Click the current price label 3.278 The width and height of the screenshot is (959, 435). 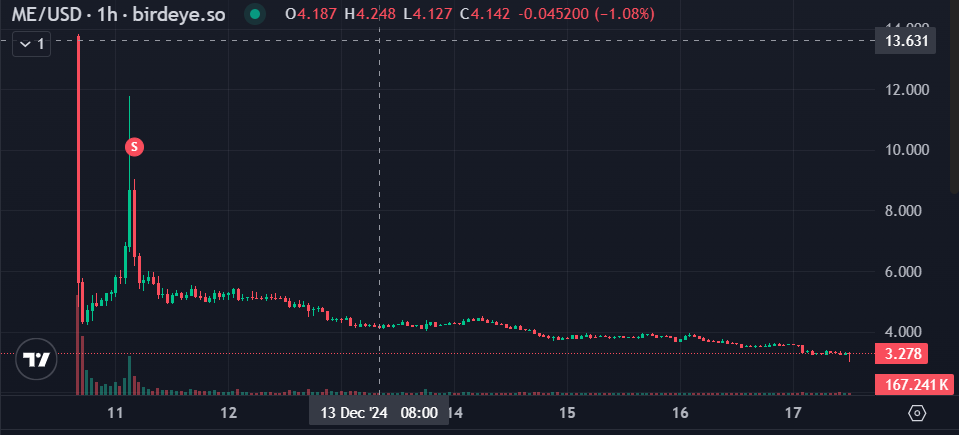click(902, 354)
